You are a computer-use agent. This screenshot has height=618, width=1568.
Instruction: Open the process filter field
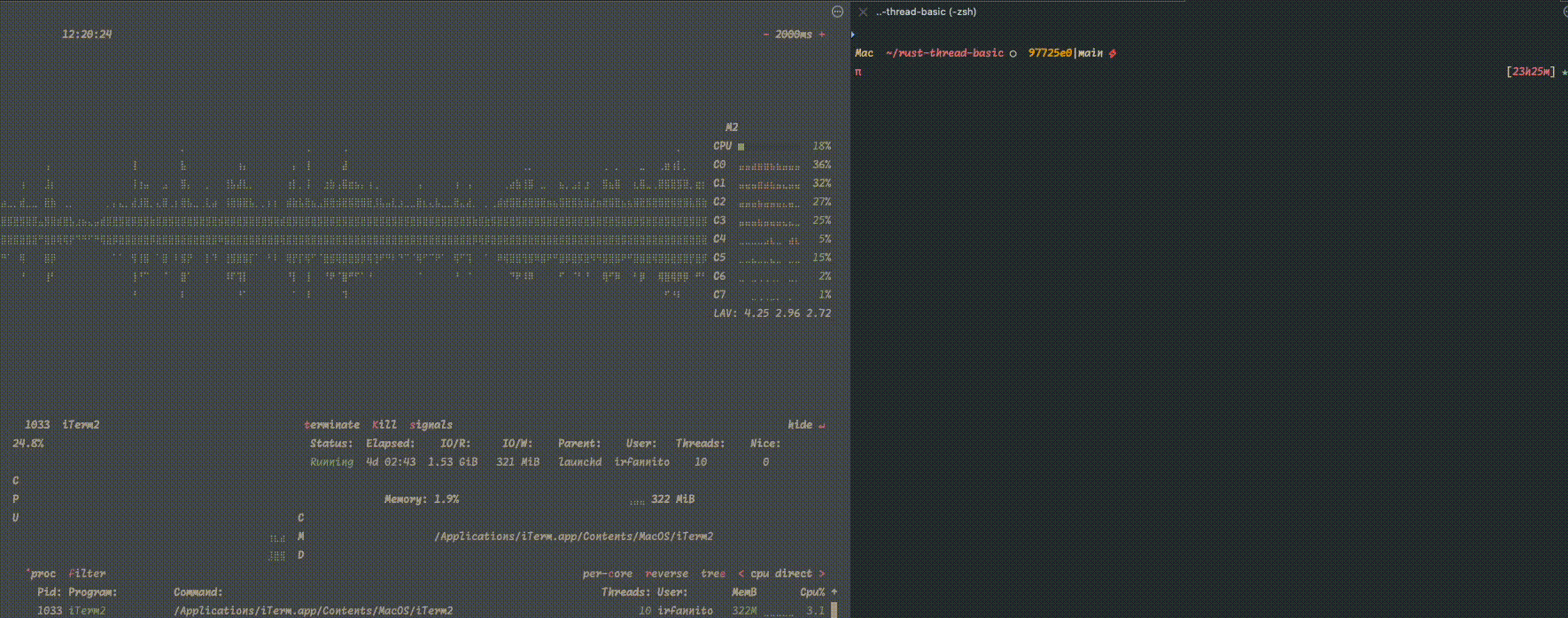pos(87,574)
